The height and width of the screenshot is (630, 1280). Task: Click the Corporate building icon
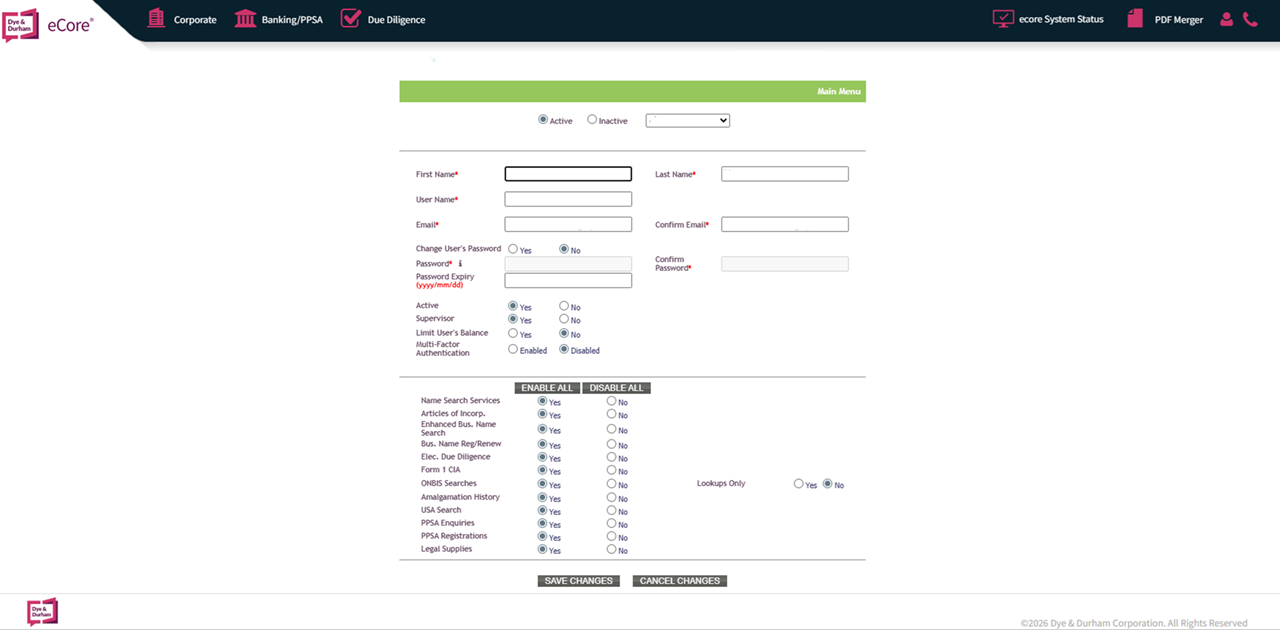156,18
